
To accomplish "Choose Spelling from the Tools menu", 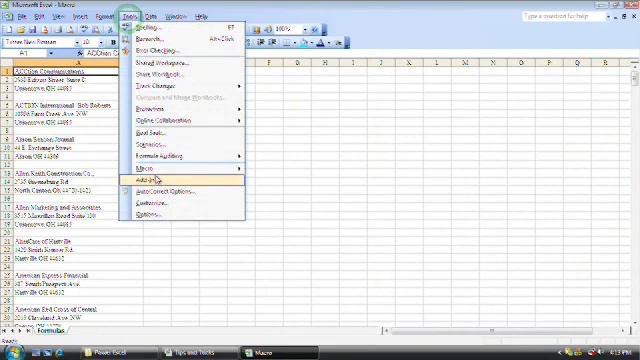I will (182, 27).
